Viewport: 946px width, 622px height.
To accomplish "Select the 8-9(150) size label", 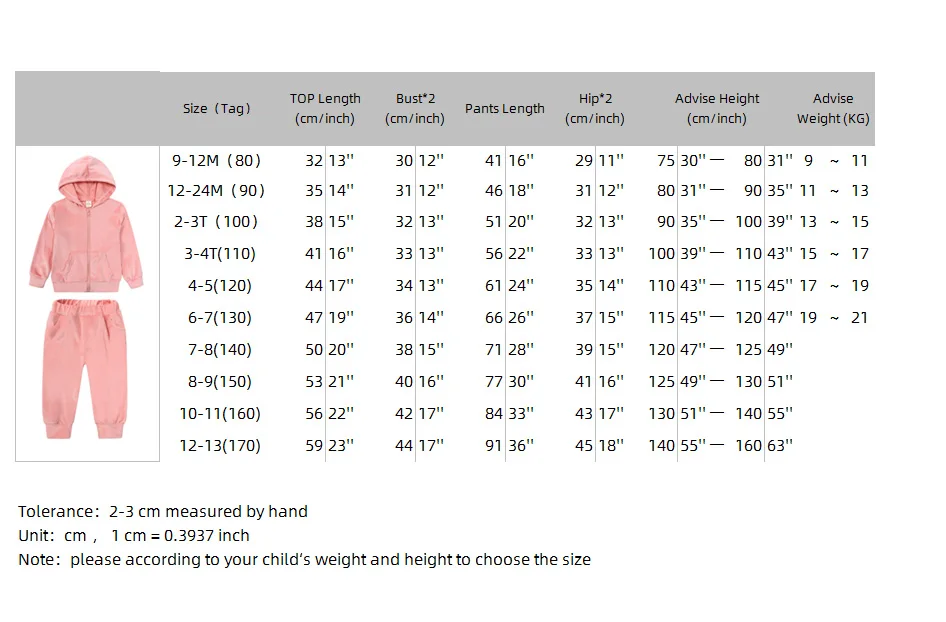I will click(217, 381).
